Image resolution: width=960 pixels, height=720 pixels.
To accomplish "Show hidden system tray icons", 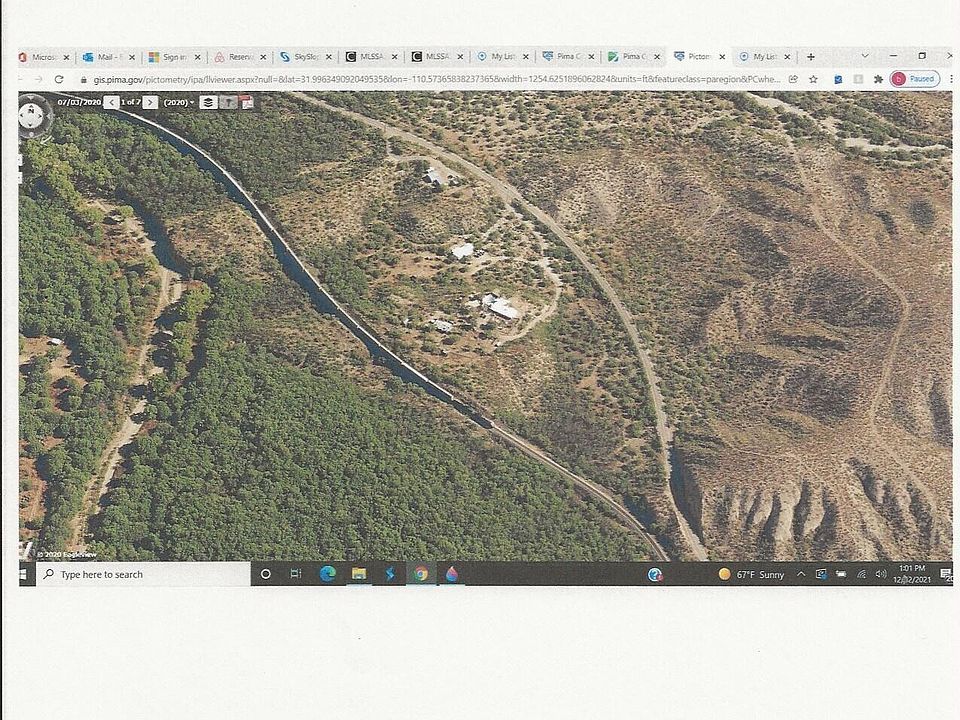I will coord(801,574).
